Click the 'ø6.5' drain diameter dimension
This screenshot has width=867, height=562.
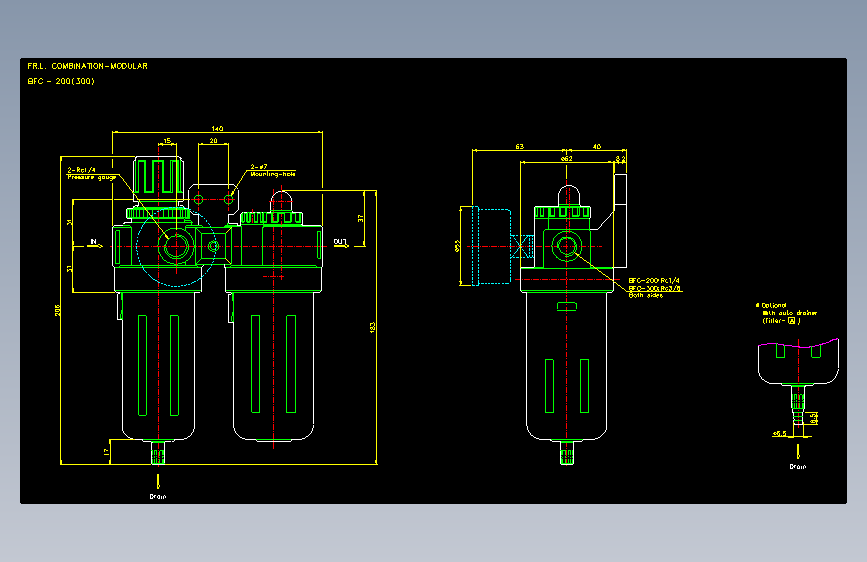coord(779,433)
